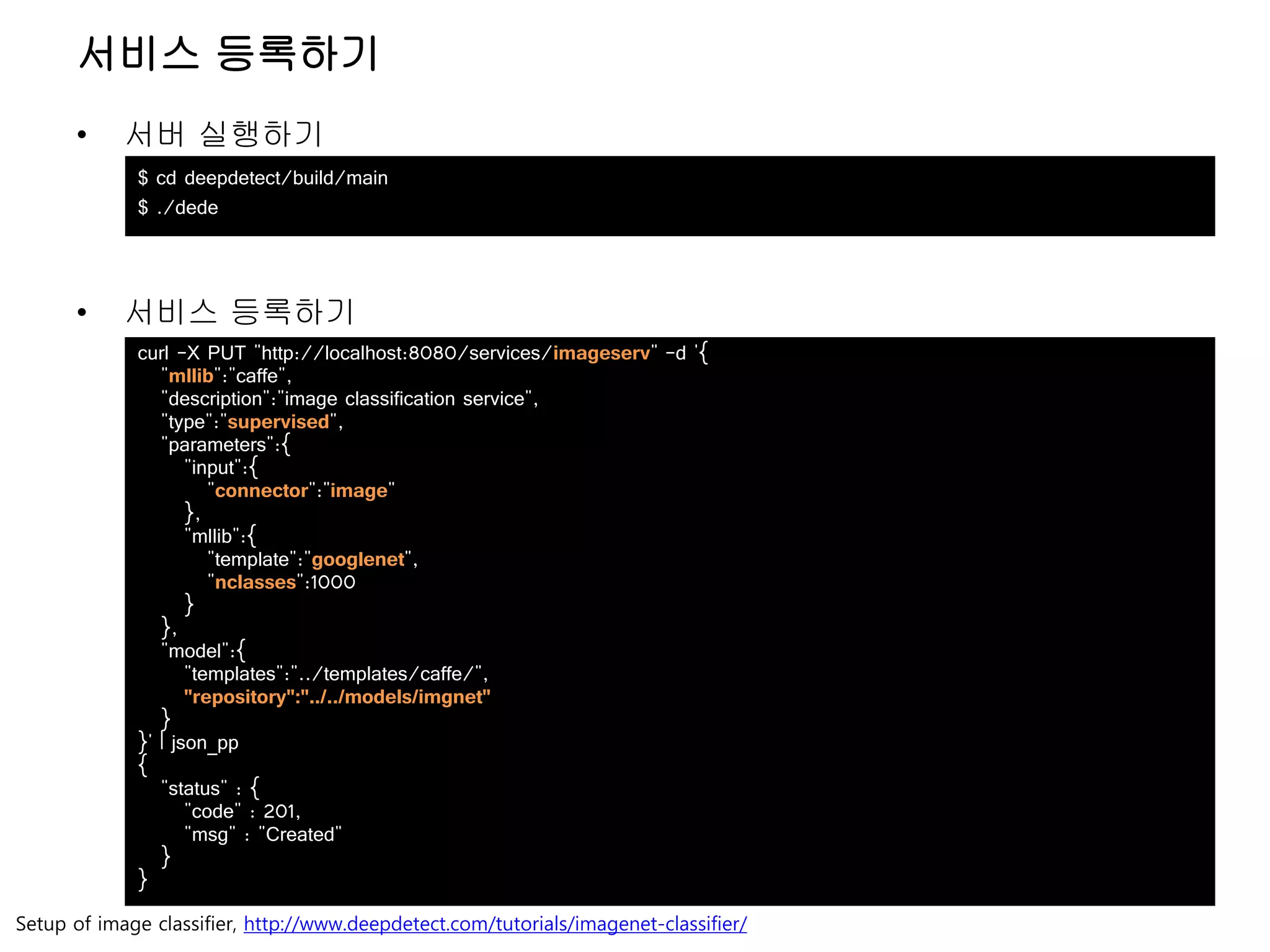Click the highlighted 'googlenet' template value
The image size is (1270, 952).
tap(358, 559)
